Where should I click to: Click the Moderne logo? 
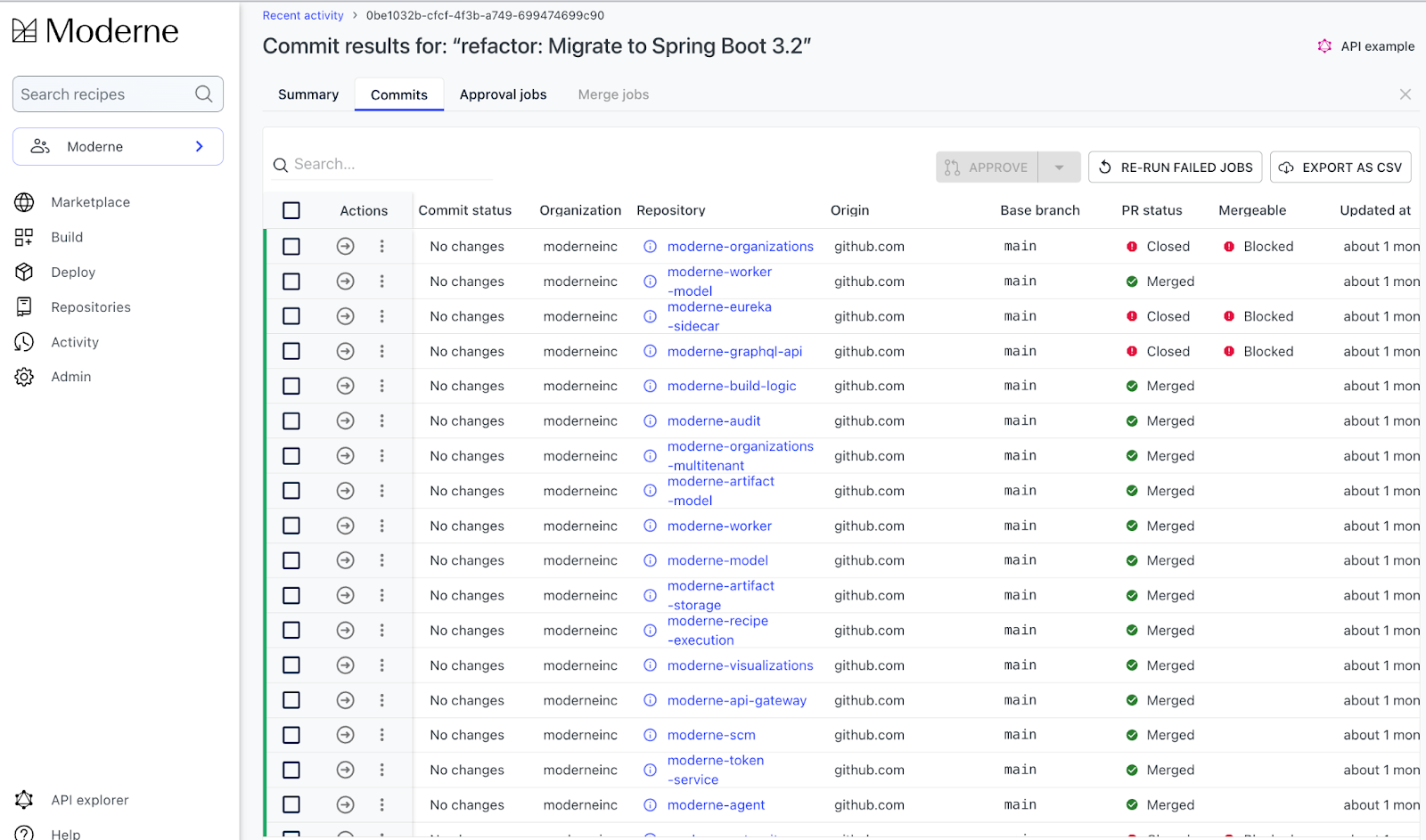coord(95,31)
